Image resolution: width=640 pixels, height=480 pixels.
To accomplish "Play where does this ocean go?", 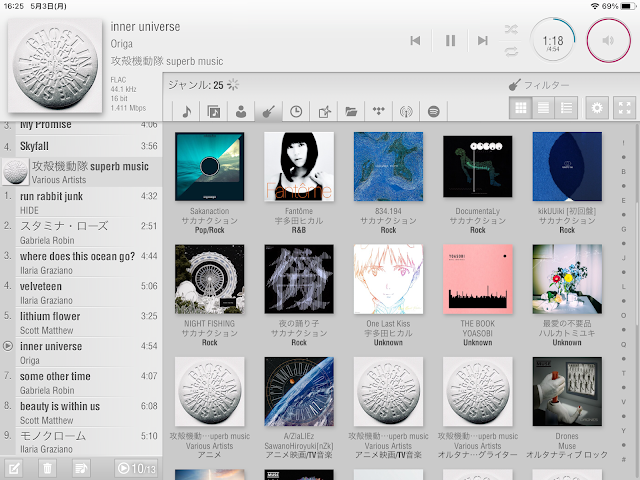I will [x=81, y=262].
